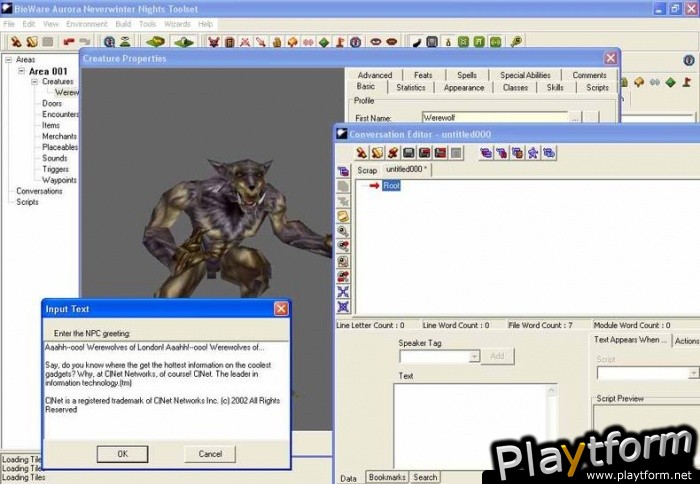Click the 'File Word Count : 7' status text
The image size is (700, 484).
(x=540, y=325)
